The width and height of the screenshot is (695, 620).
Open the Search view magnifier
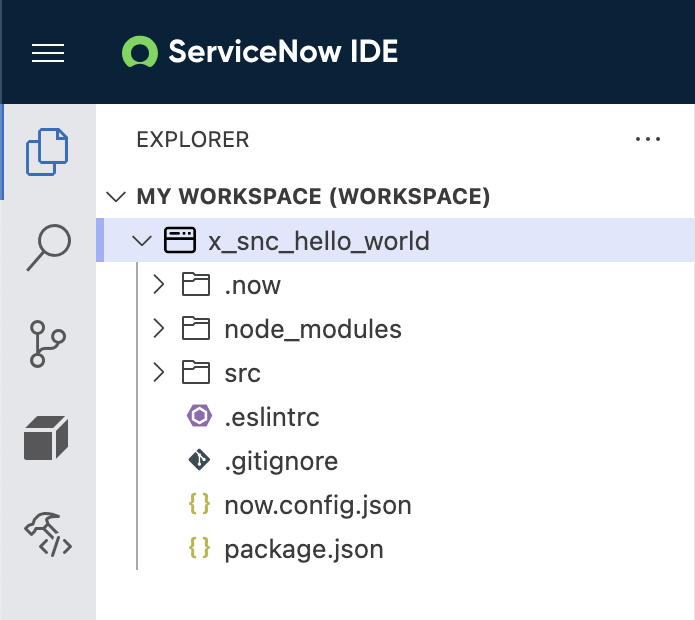pyautogui.click(x=48, y=247)
